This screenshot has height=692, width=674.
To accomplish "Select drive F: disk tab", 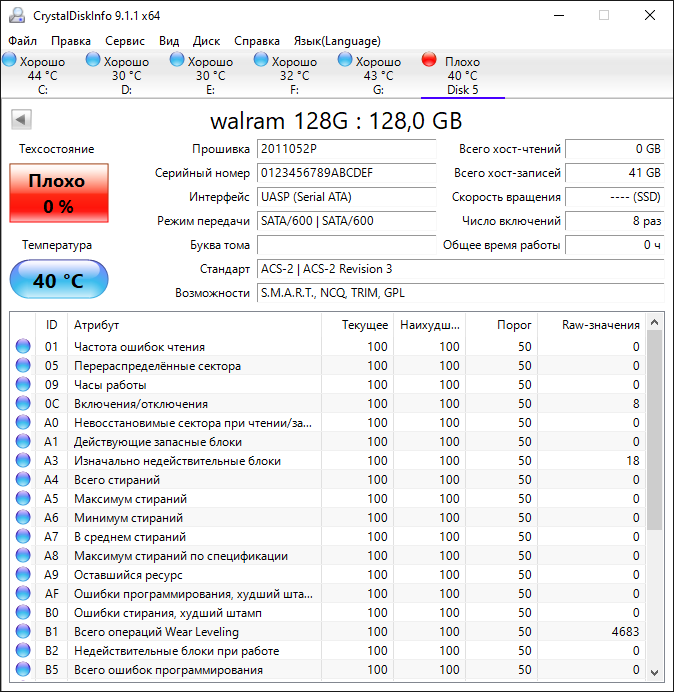I will [x=294, y=75].
